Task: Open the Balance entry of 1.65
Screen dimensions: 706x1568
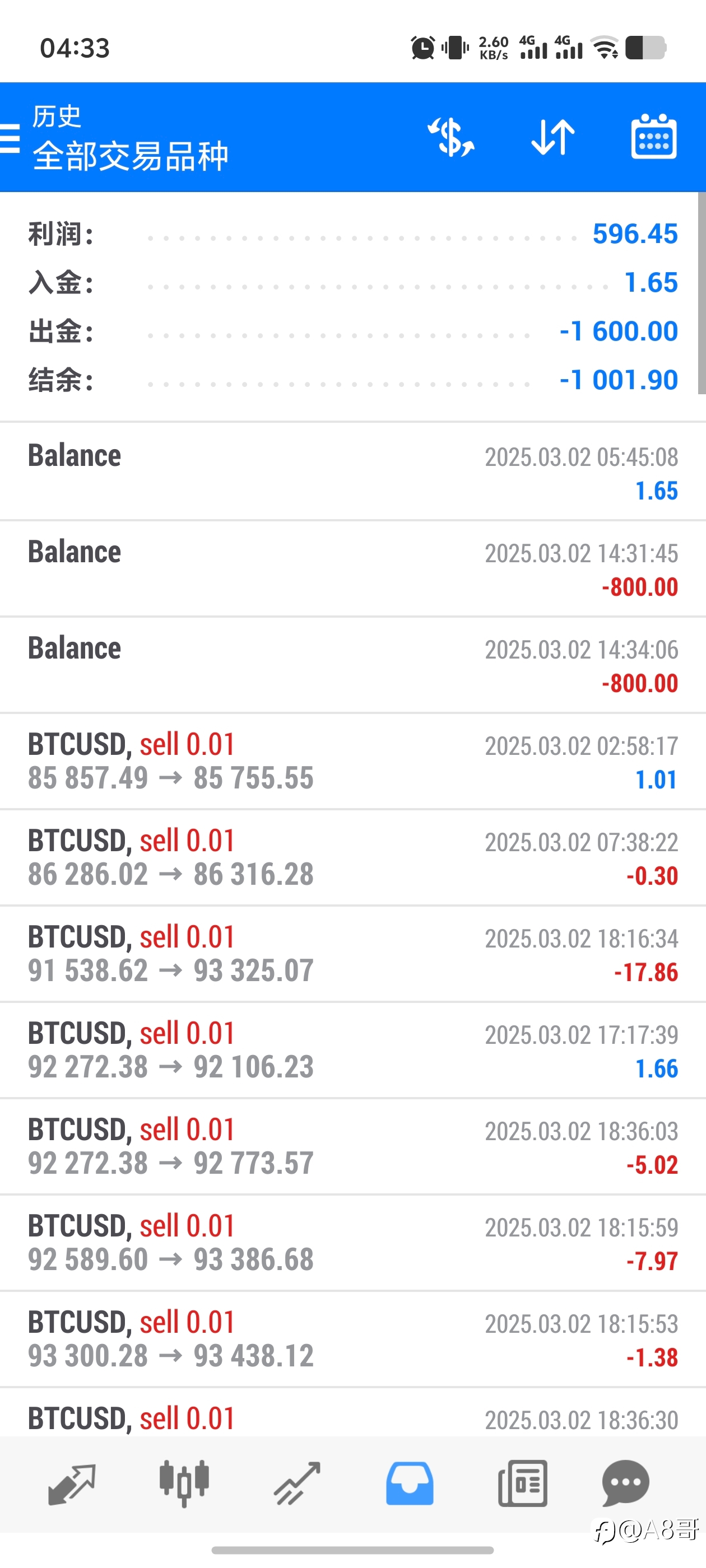Action: [x=352, y=472]
